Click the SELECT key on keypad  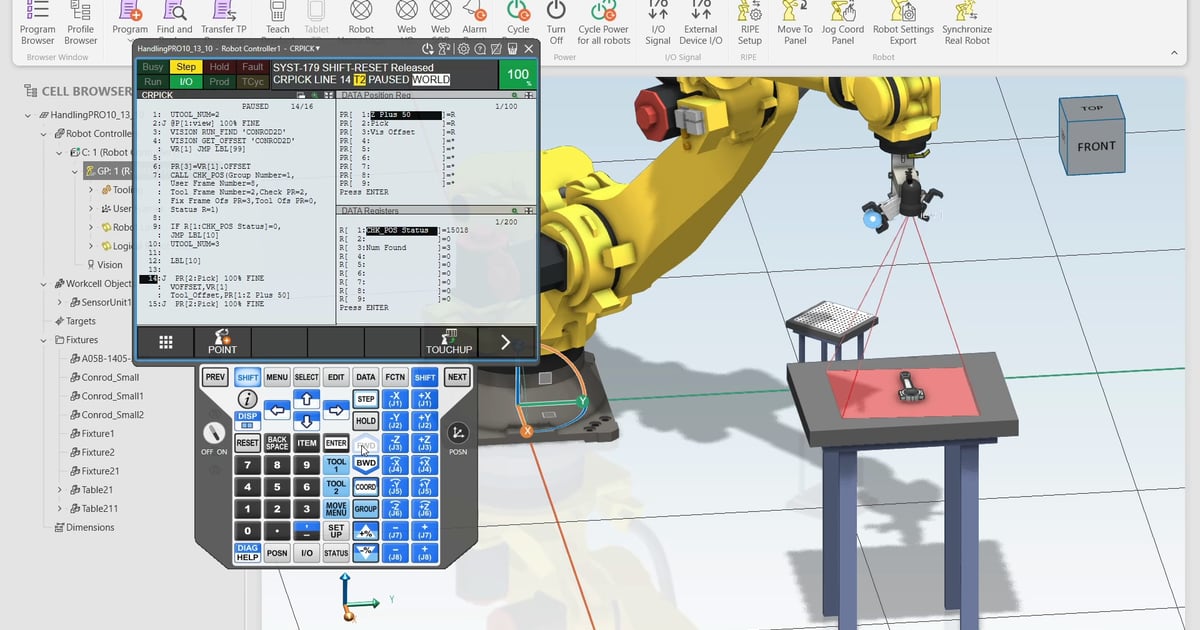(307, 377)
